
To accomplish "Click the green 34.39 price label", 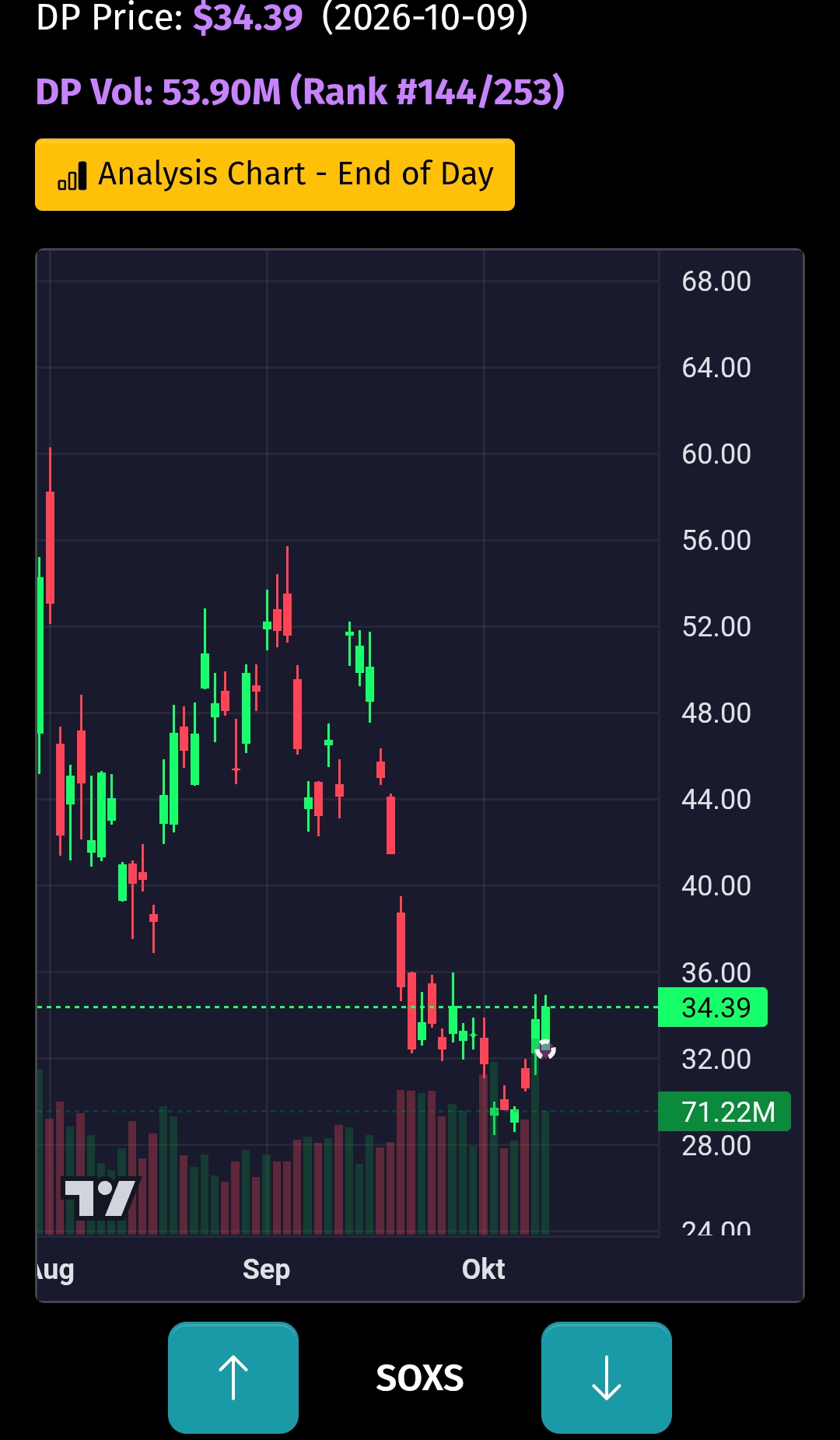I will (x=712, y=1007).
